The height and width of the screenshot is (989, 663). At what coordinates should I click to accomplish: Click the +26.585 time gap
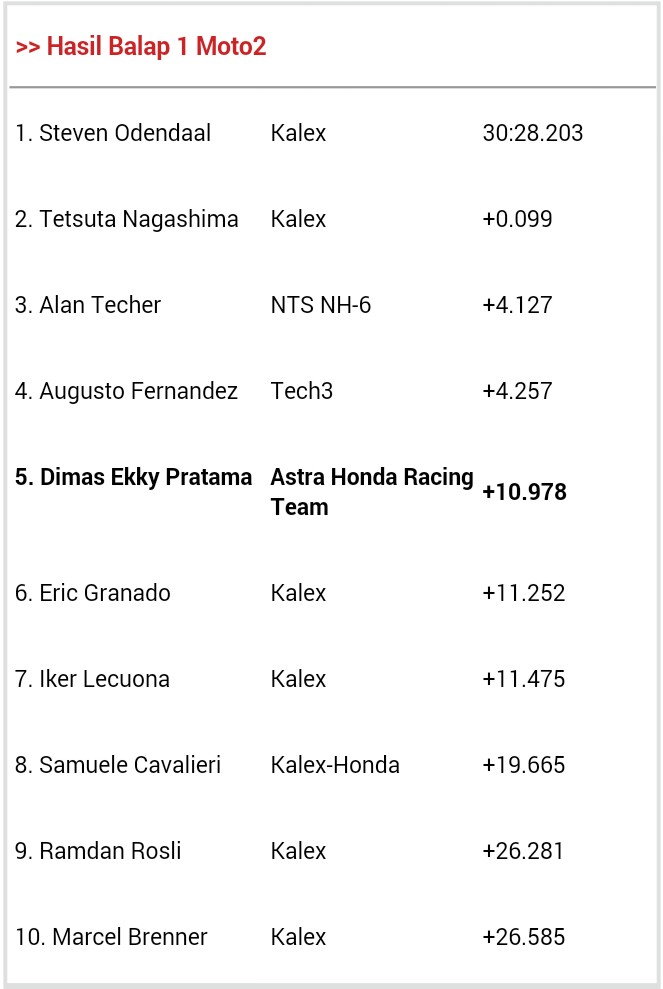coord(523,937)
